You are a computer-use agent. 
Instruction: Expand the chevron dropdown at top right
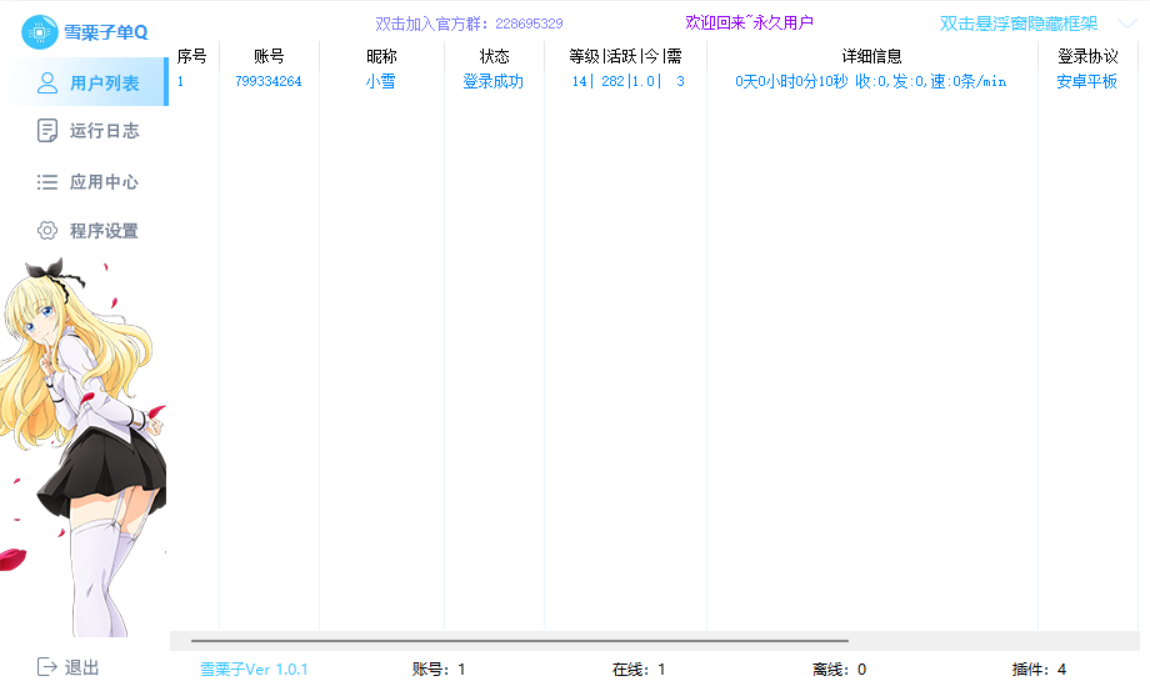(x=1127, y=23)
